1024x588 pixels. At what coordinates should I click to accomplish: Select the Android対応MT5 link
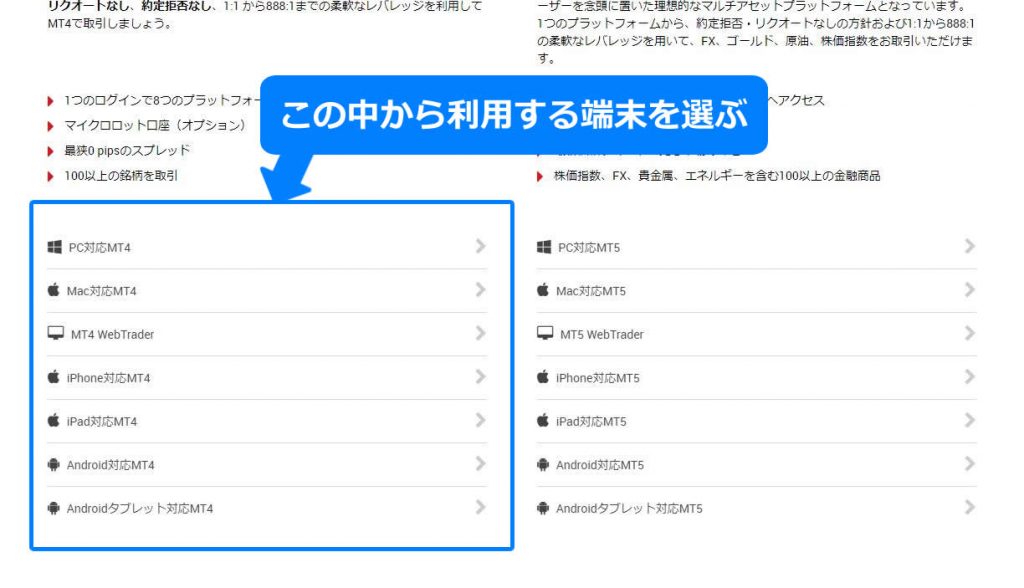[x=600, y=465]
